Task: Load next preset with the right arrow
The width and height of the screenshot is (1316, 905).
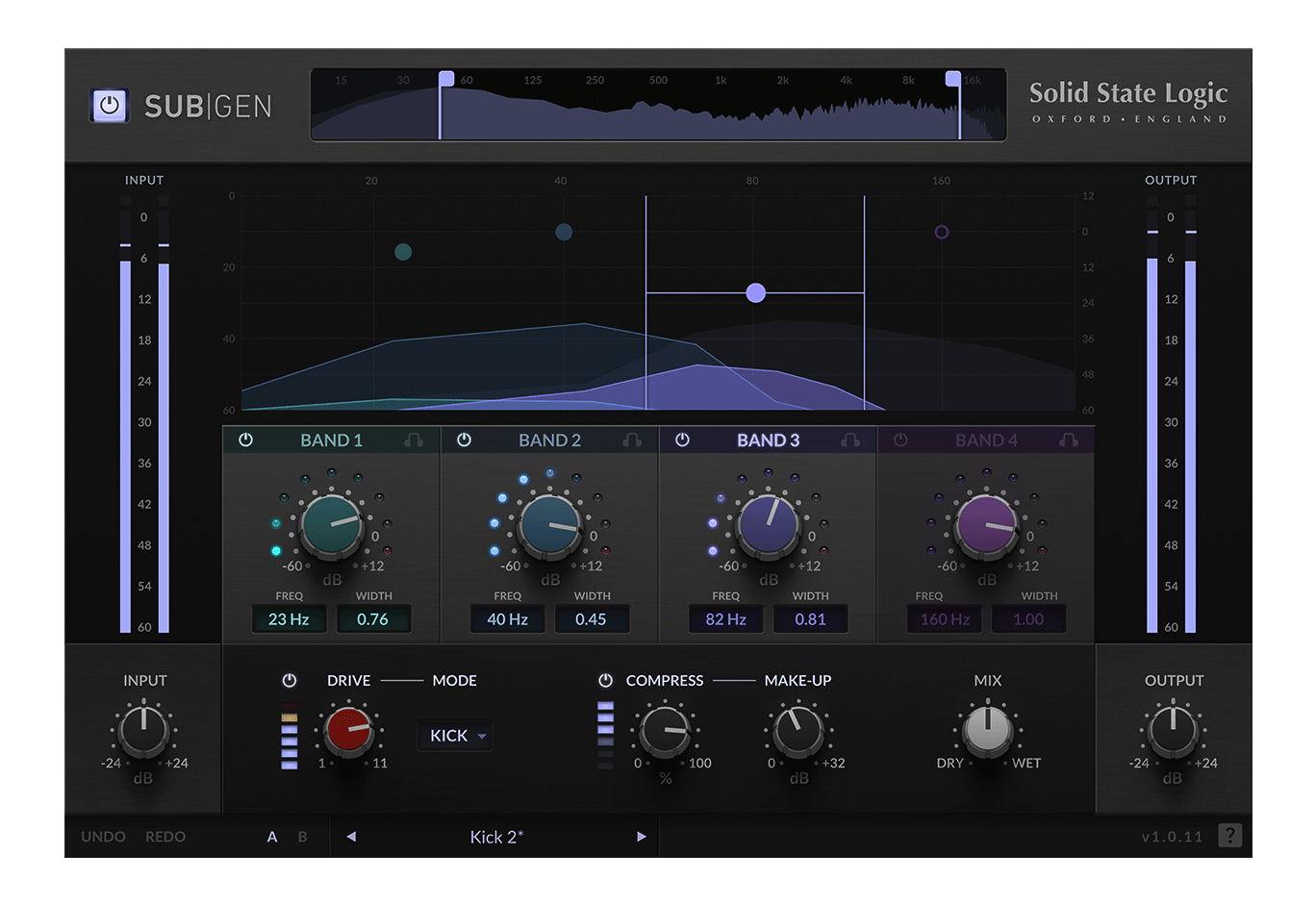Action: [642, 837]
